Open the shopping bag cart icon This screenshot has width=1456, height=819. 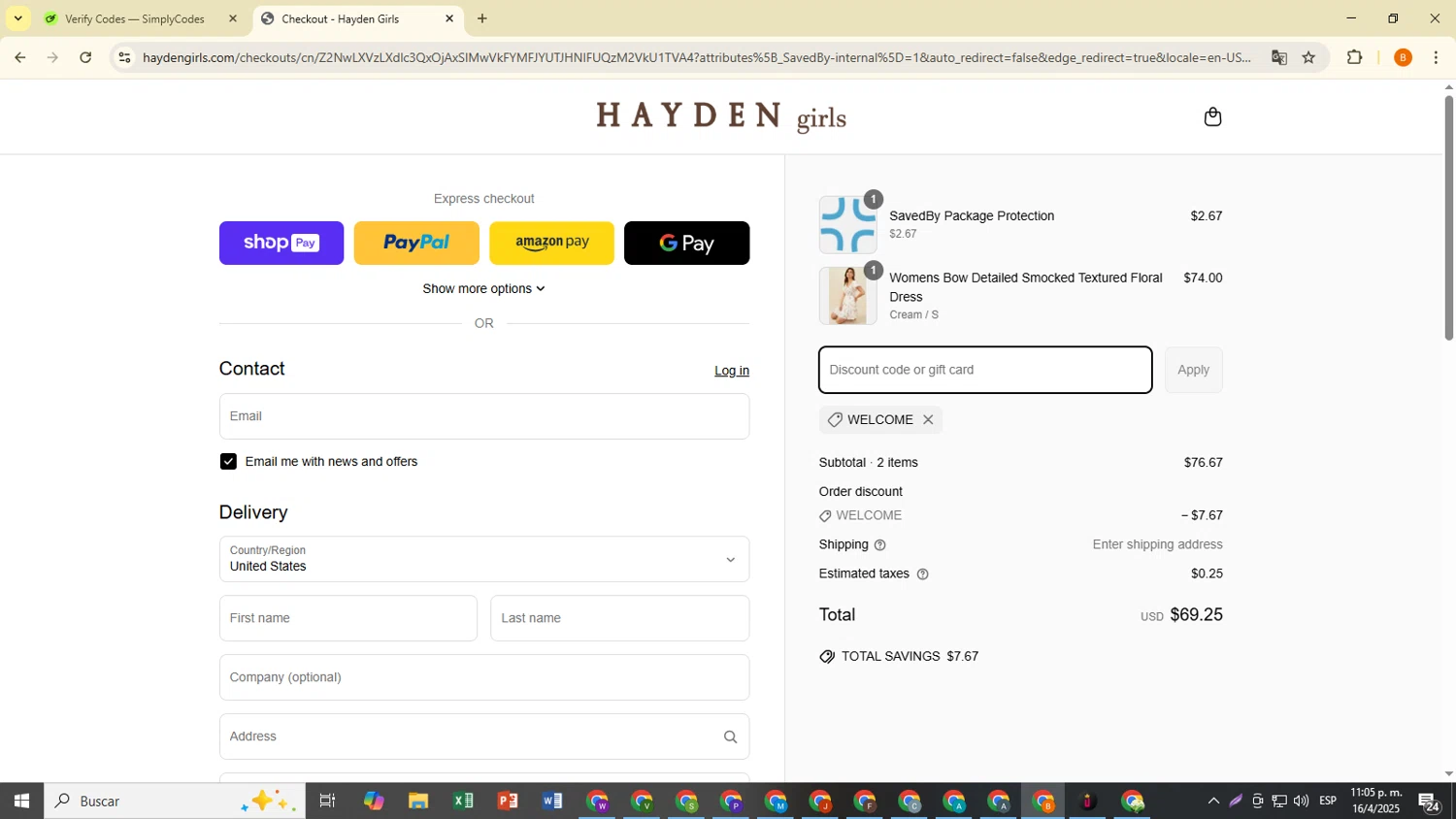click(1212, 117)
